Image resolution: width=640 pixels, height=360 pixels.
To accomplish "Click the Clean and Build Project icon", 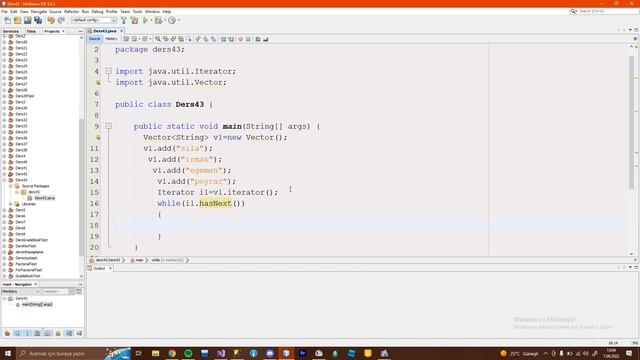I will point(134,20).
